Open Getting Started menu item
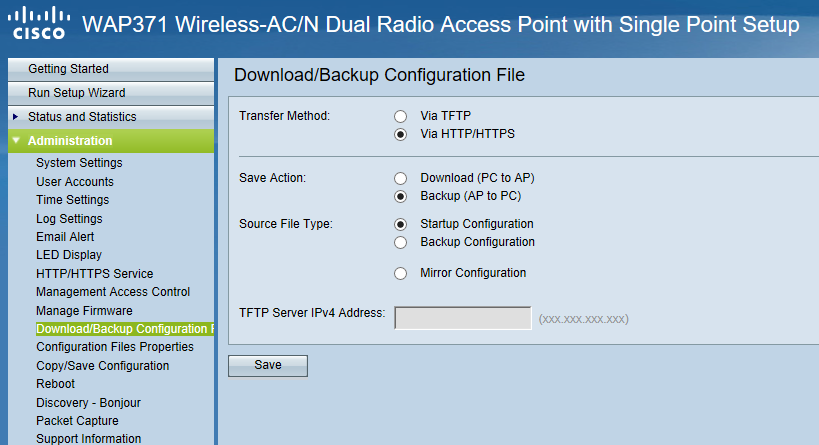Viewport: 819px width, 445px height. pyautogui.click(x=111, y=69)
